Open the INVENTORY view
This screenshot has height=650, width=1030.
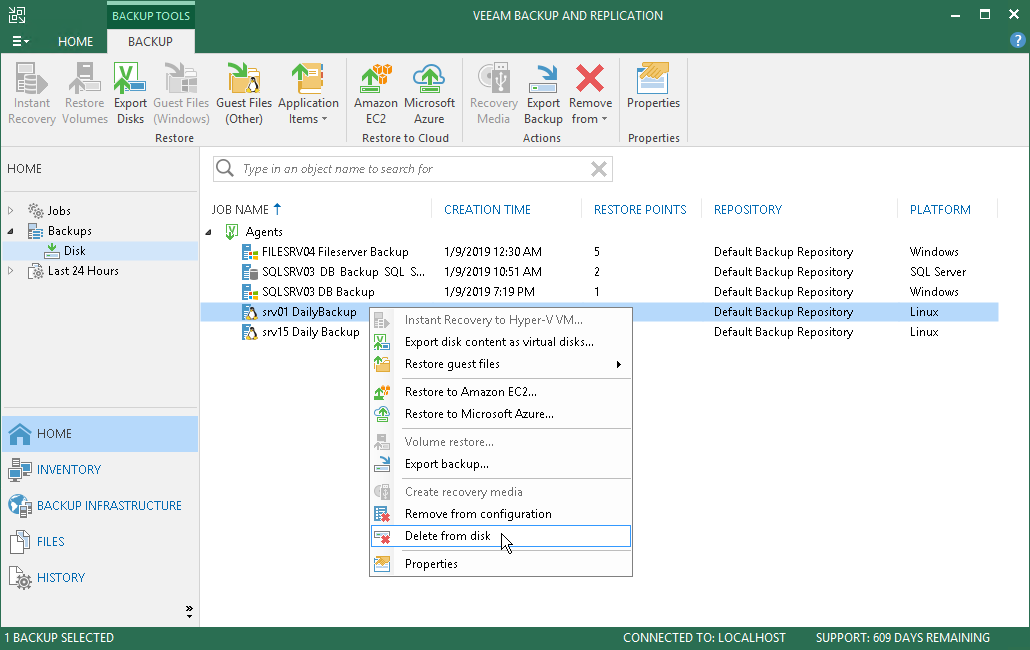click(x=100, y=470)
